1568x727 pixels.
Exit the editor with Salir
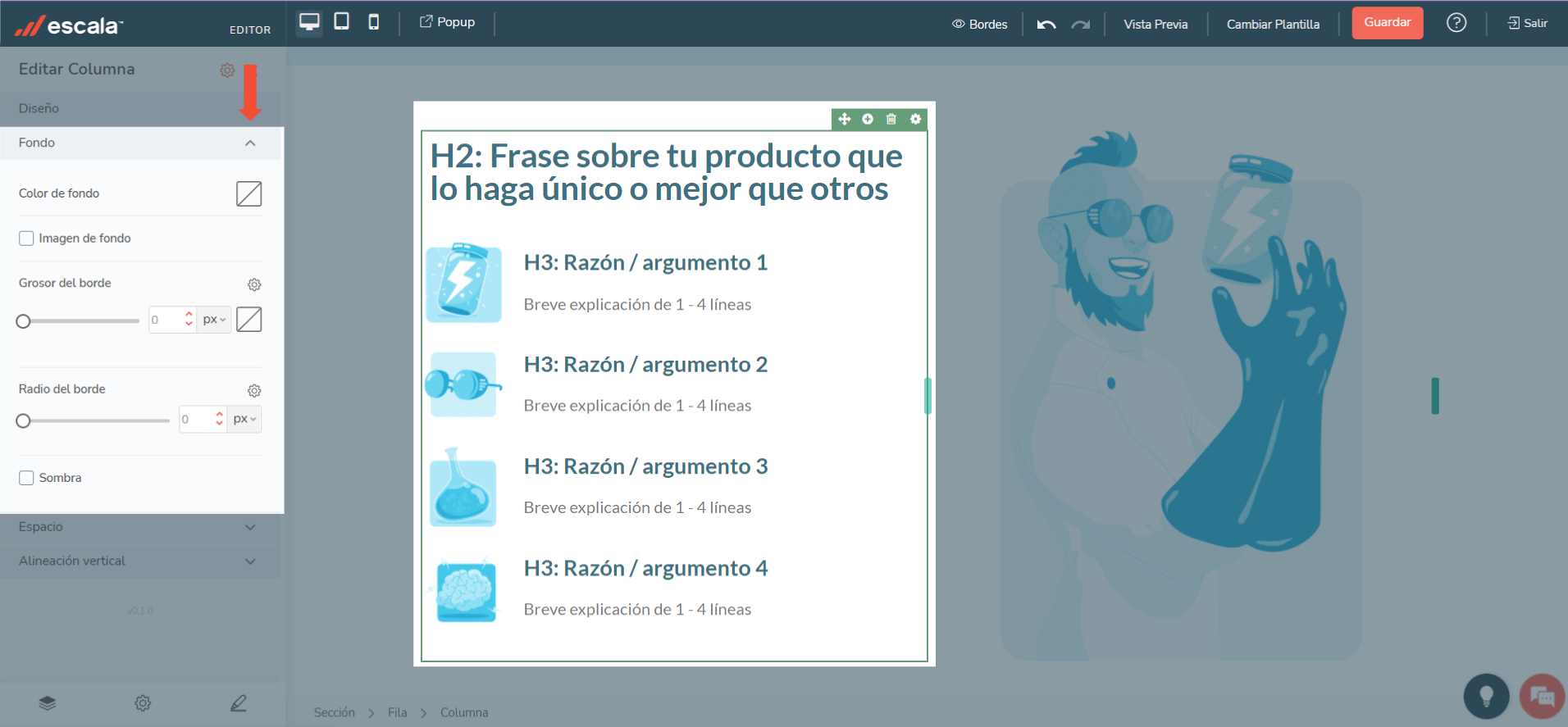pyautogui.click(x=1528, y=23)
